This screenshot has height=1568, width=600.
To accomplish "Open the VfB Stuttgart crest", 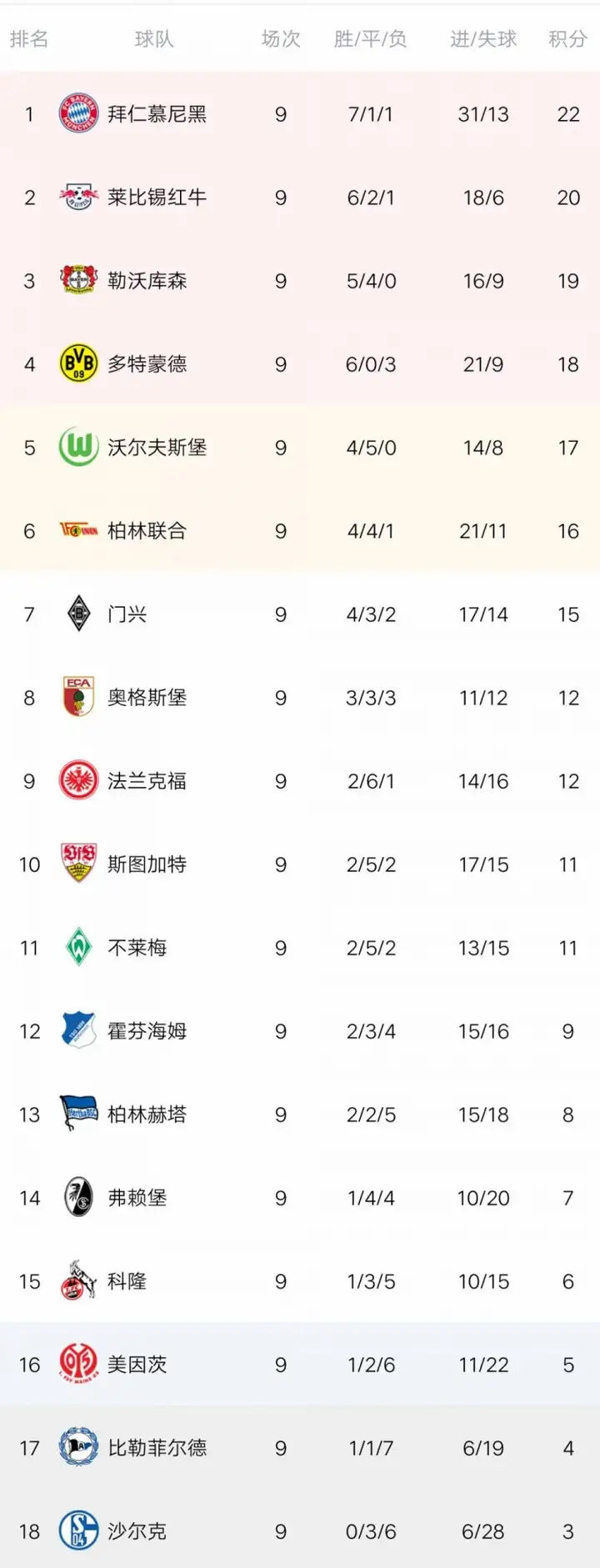I will (x=78, y=863).
